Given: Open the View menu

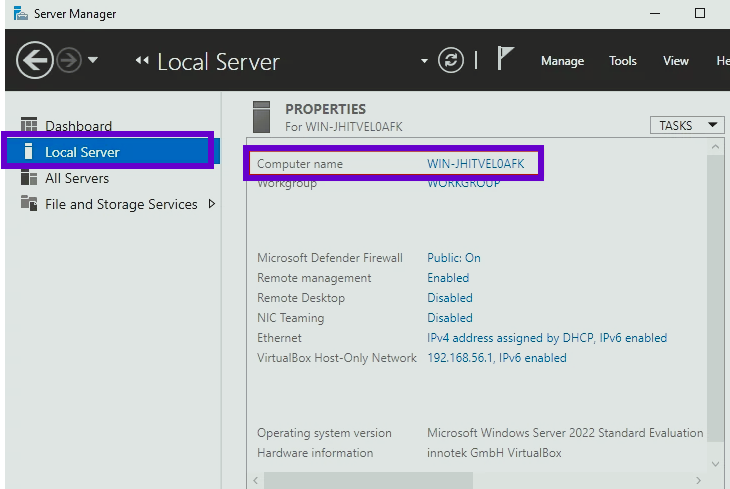Looking at the screenshot, I should [x=676, y=61].
